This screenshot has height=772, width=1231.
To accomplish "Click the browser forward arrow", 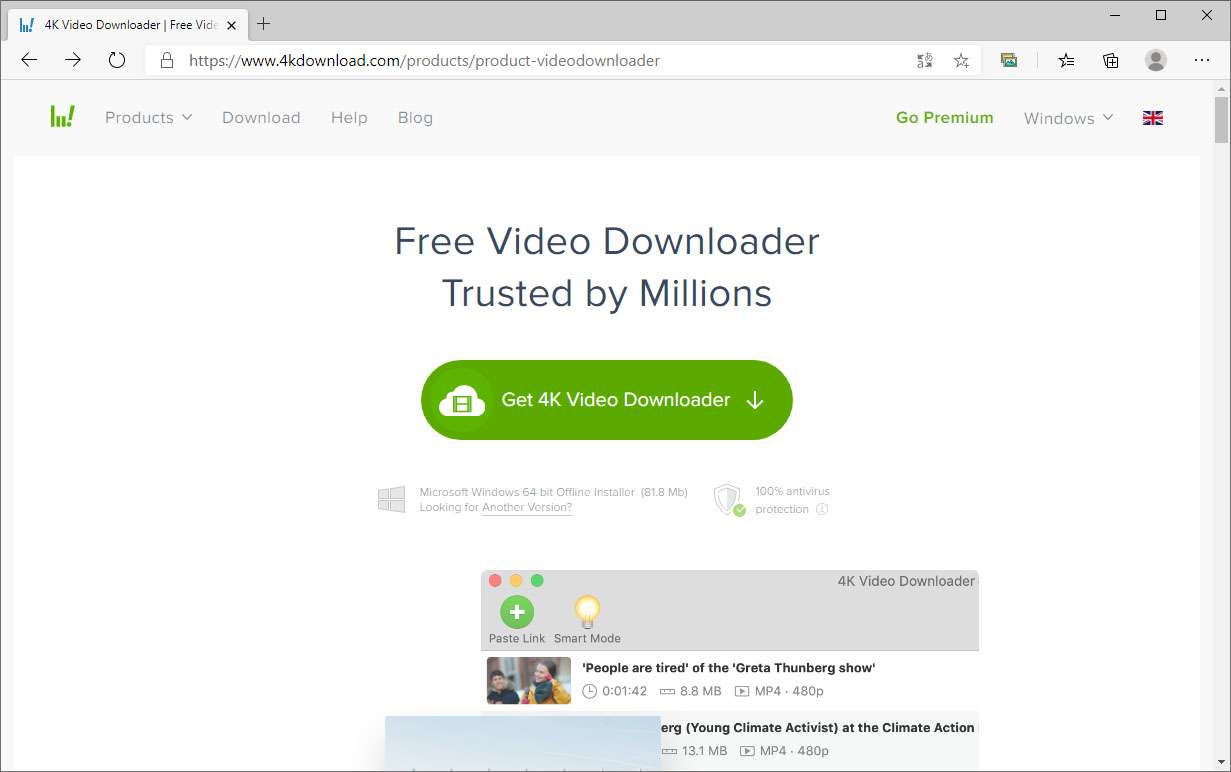I will [x=73, y=60].
